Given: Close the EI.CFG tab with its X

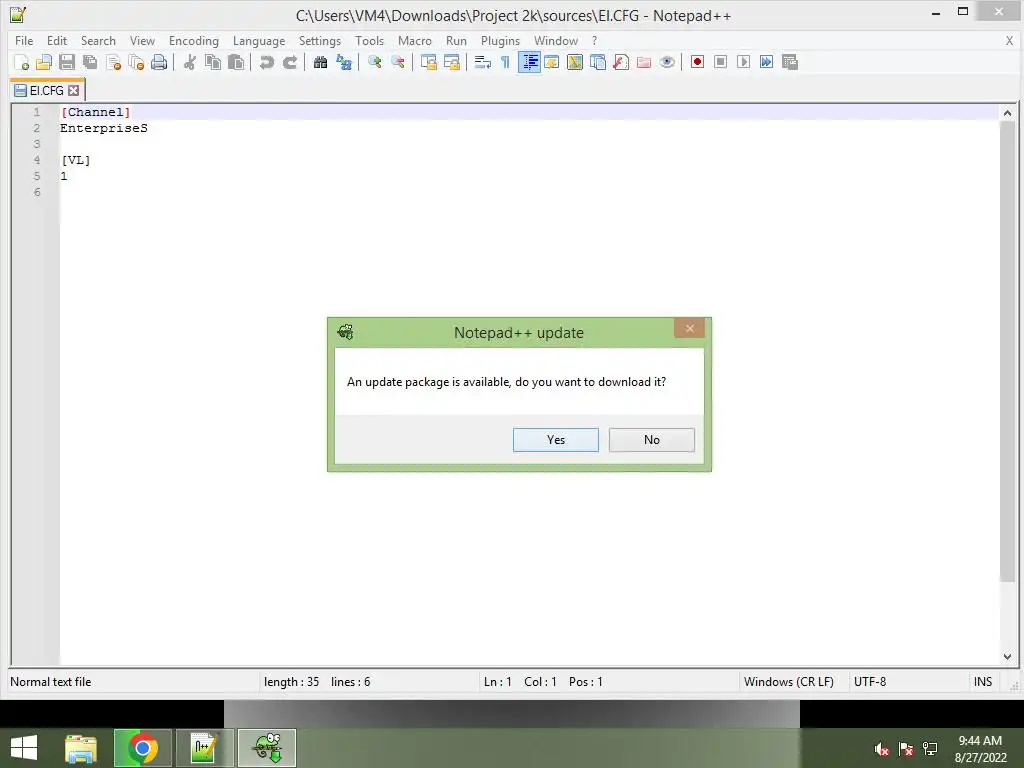Looking at the screenshot, I should coord(74,90).
